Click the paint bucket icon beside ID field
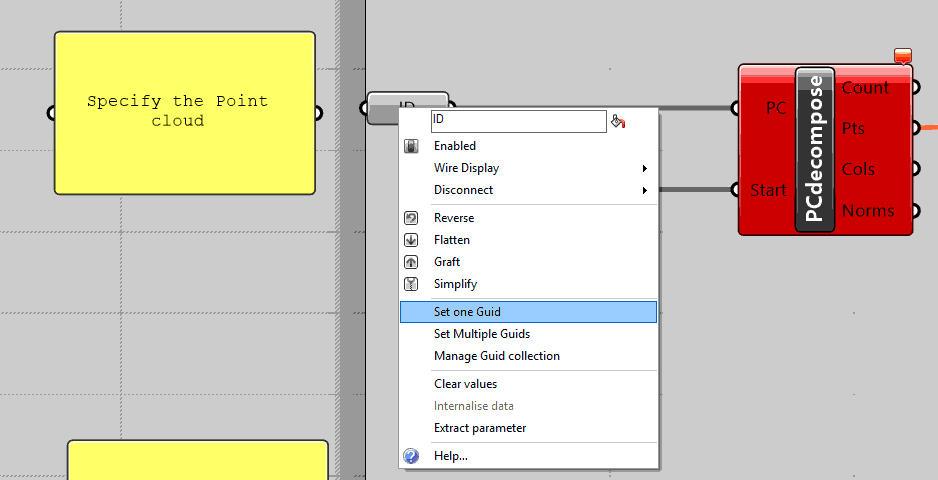The width and height of the screenshot is (938, 480). [618, 122]
